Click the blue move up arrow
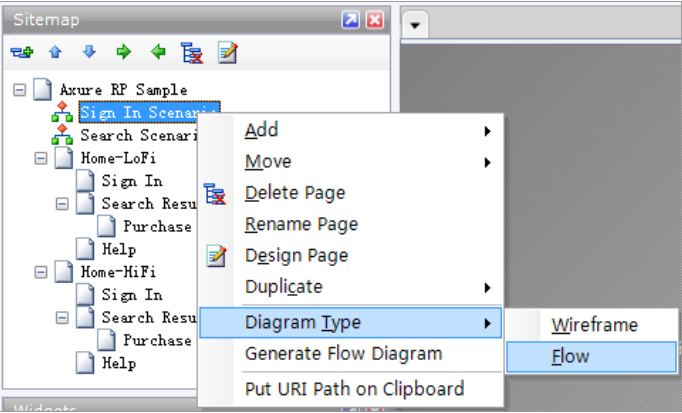The width and height of the screenshot is (682, 413). pos(55,53)
